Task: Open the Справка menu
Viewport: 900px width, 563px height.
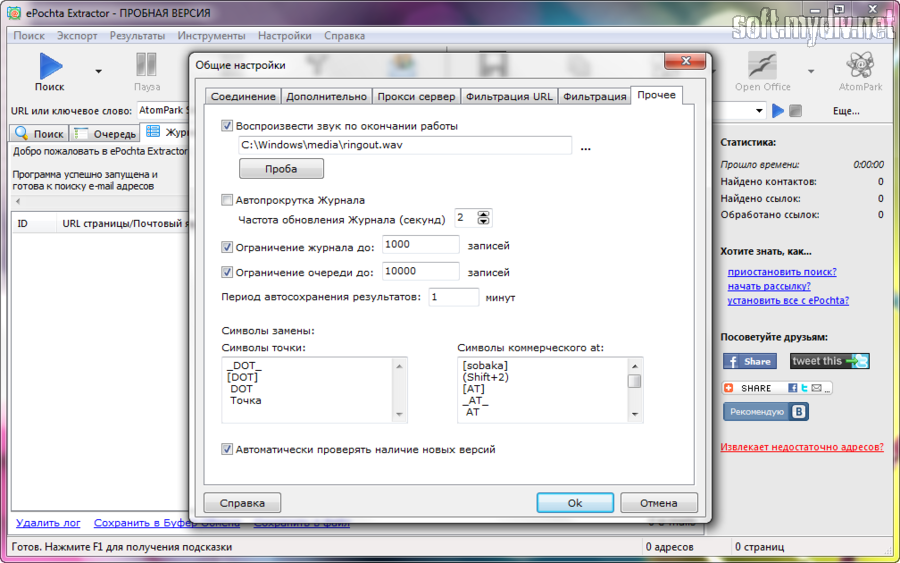Action: 344,36
